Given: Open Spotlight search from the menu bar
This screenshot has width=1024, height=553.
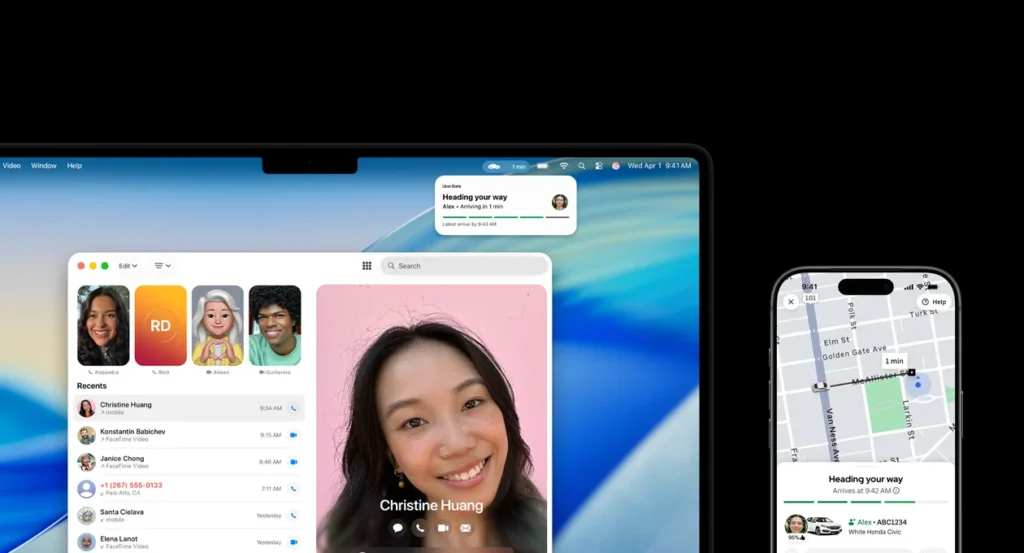Looking at the screenshot, I should 581,166.
